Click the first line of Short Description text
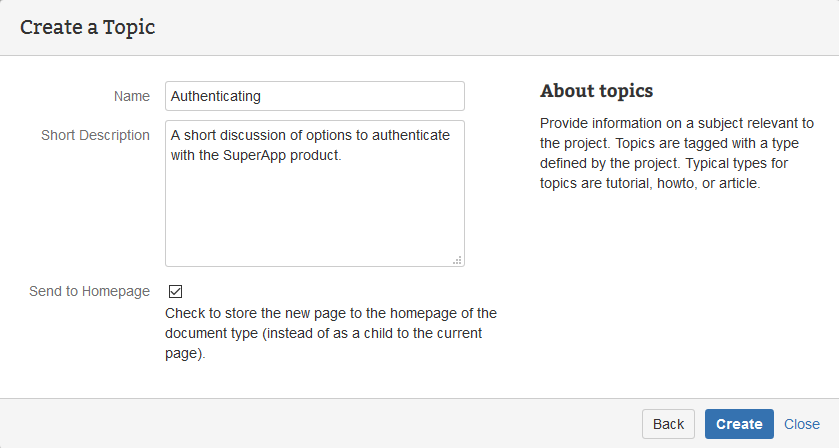The image size is (839, 448). pos(310,135)
